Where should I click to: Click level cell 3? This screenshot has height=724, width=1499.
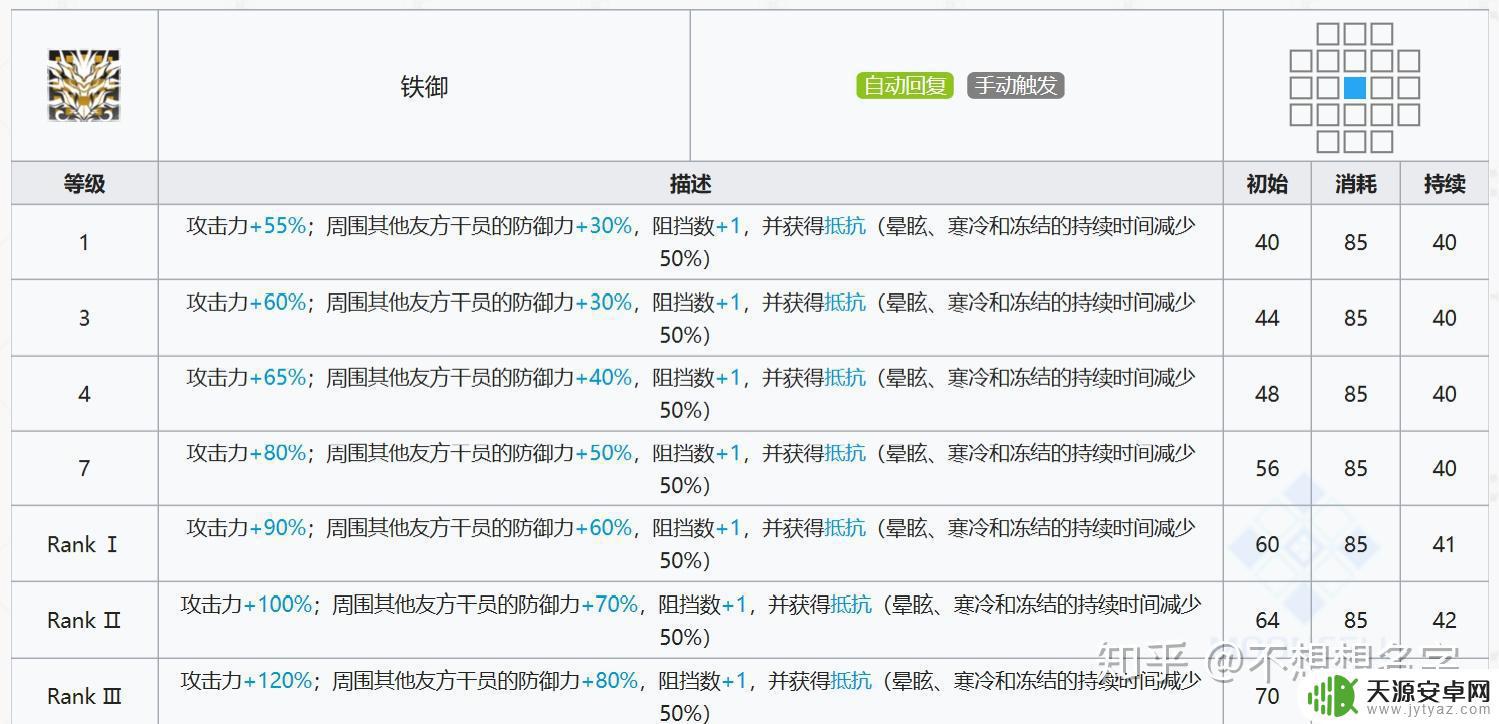coord(84,318)
